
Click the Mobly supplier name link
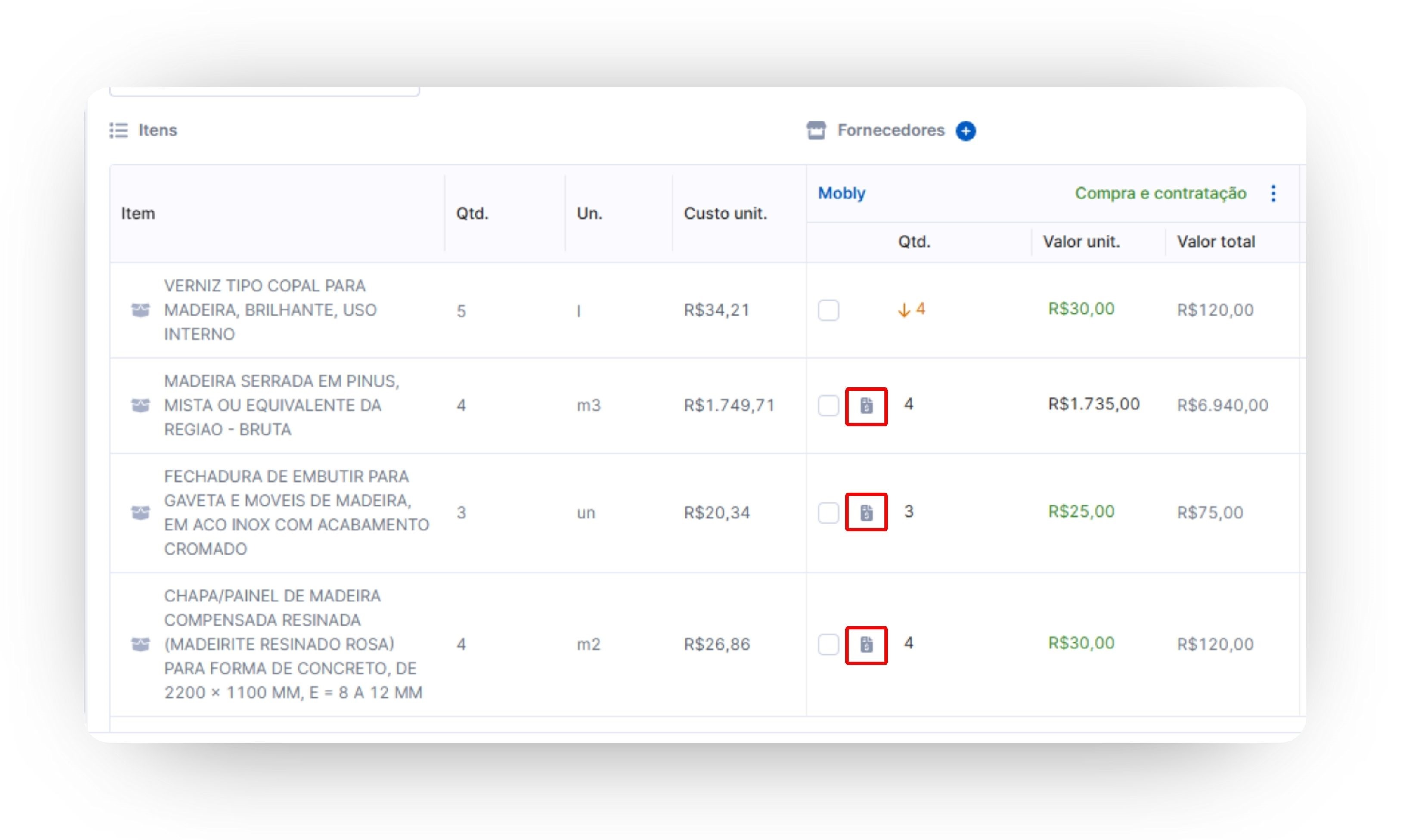point(841,194)
